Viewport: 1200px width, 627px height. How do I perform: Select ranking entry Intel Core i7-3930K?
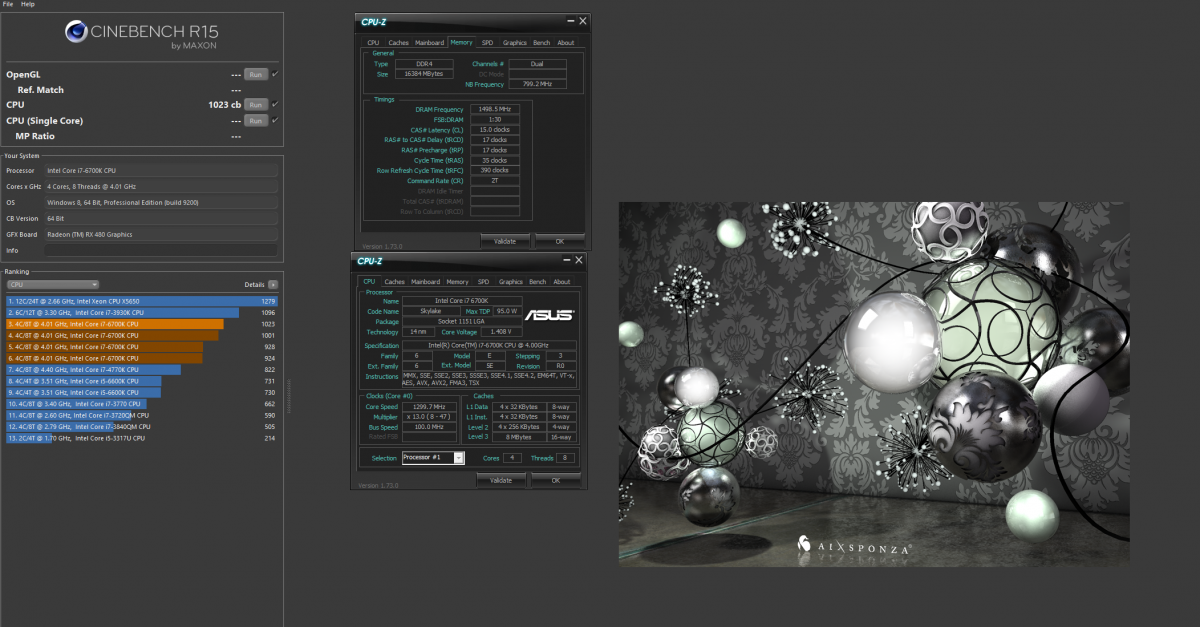click(x=141, y=312)
